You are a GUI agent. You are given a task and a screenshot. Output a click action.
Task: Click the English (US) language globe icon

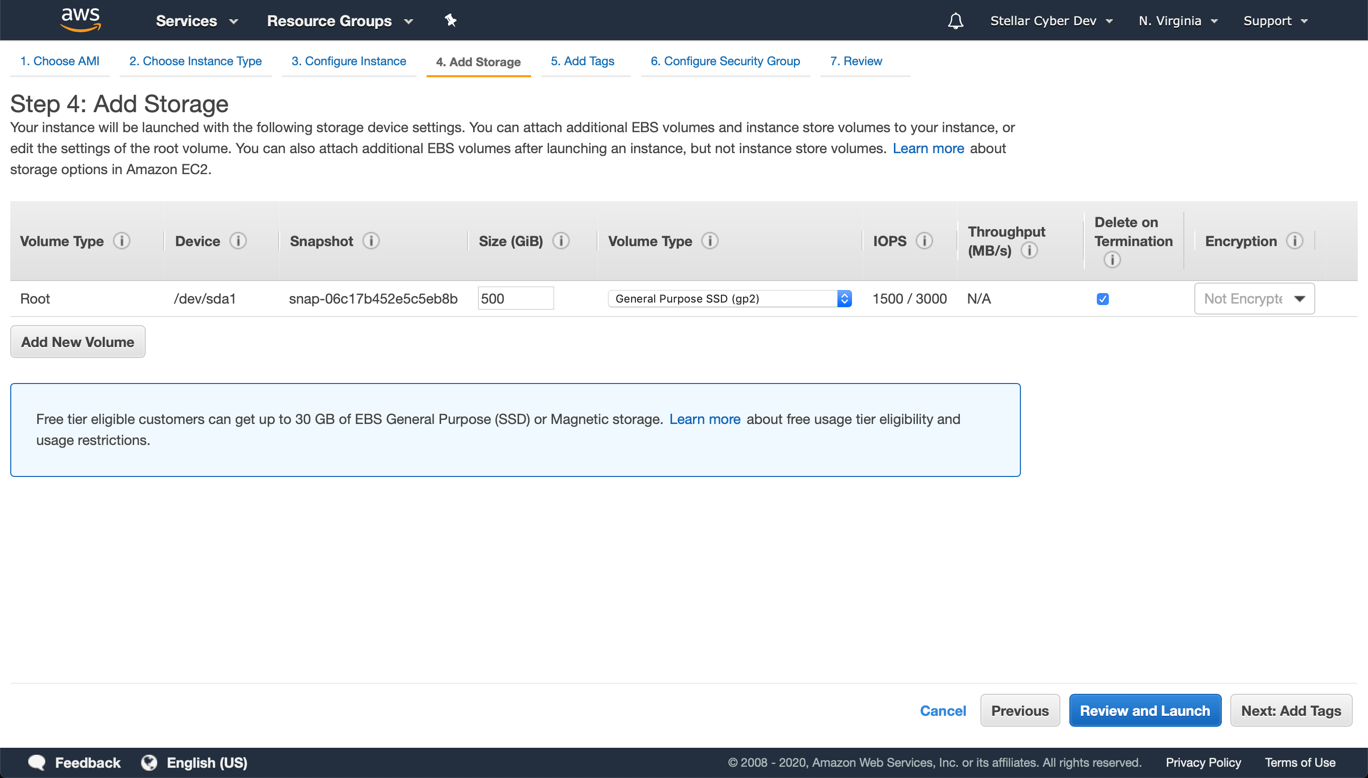click(x=150, y=762)
